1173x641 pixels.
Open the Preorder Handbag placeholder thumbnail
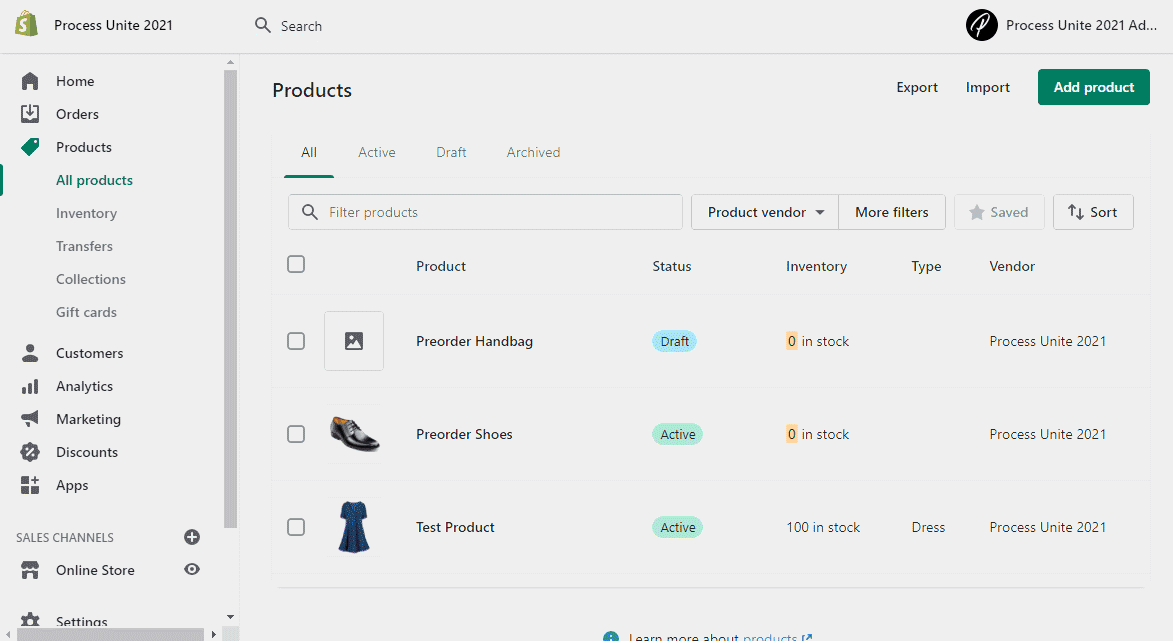[x=354, y=341]
